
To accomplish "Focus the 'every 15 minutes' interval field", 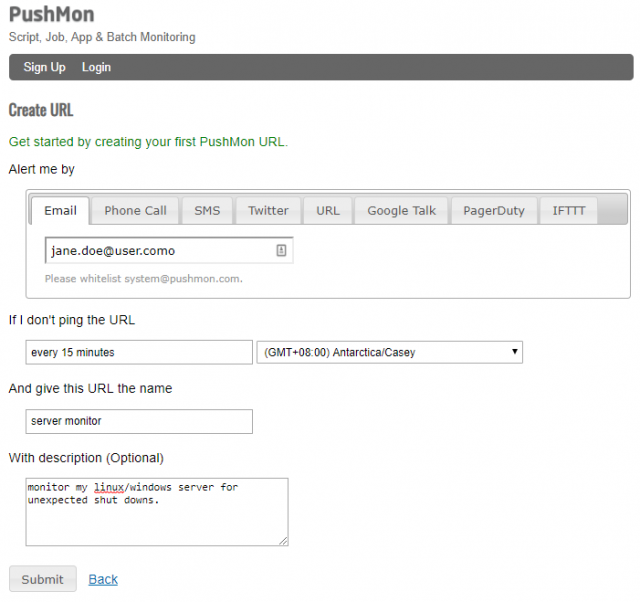I will point(139,352).
